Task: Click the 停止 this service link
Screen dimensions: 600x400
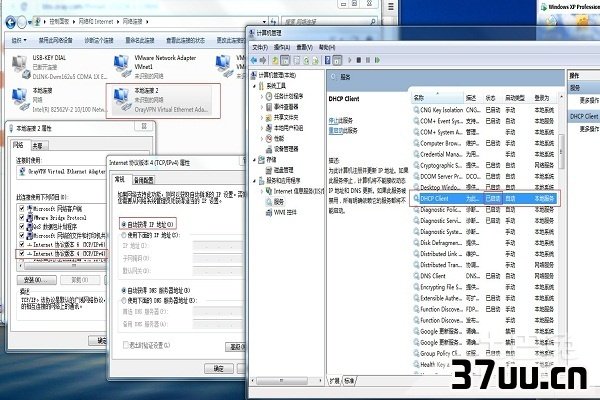Action: coord(334,120)
